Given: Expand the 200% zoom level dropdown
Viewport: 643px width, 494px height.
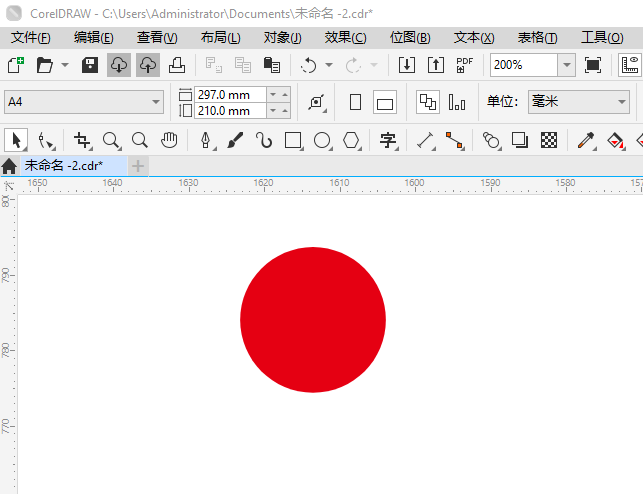Looking at the screenshot, I should pos(567,65).
